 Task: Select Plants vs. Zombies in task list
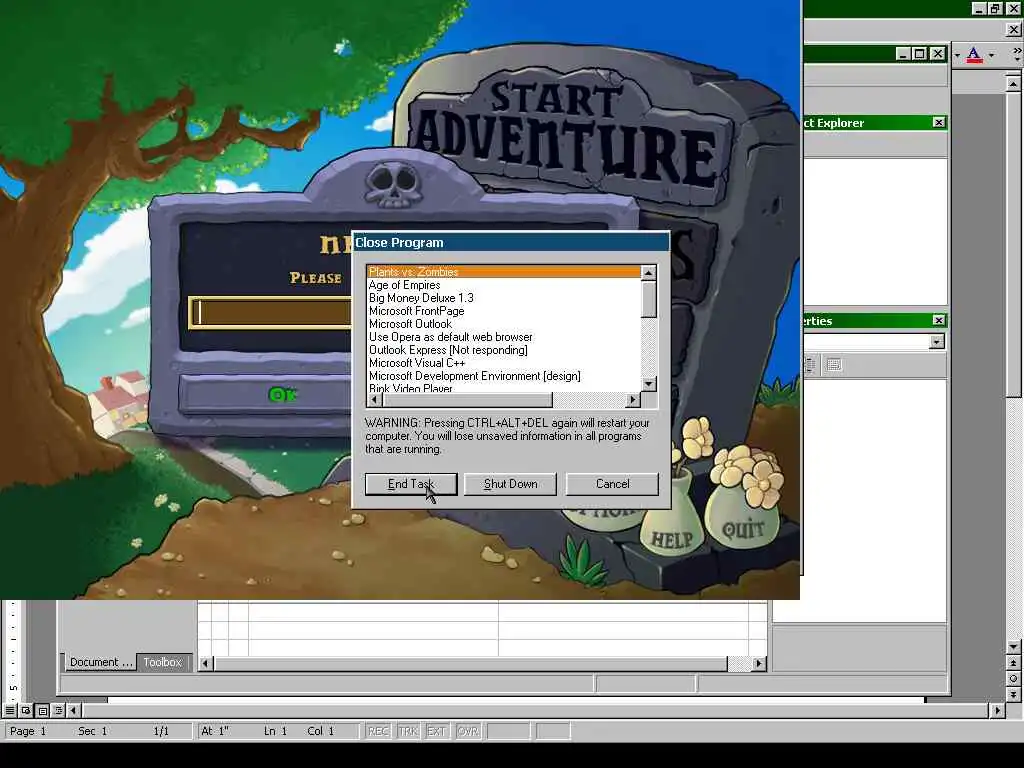tap(504, 272)
